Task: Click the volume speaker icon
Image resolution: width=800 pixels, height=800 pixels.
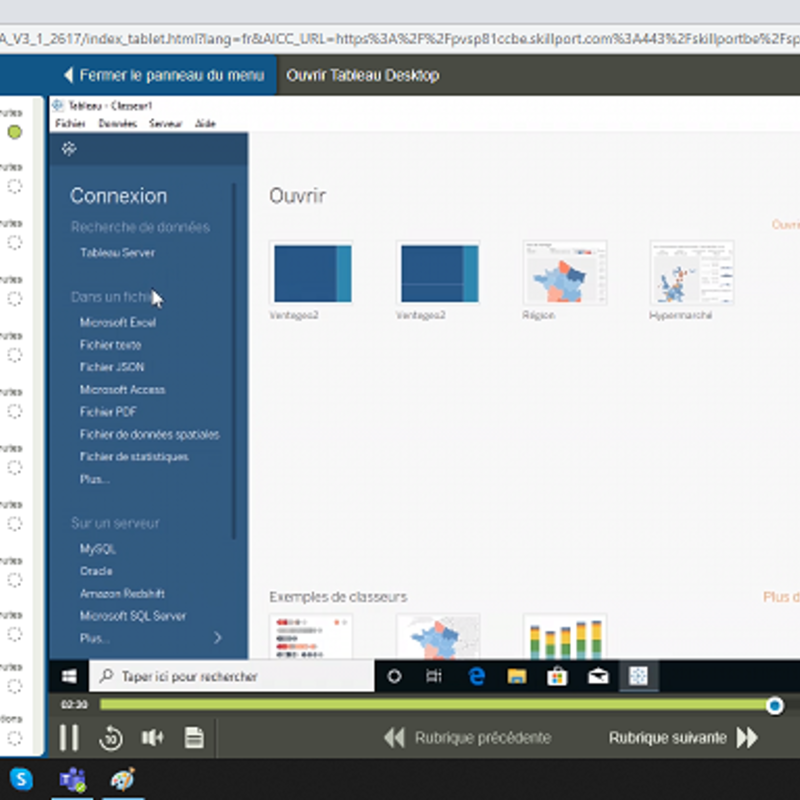Action: point(152,737)
